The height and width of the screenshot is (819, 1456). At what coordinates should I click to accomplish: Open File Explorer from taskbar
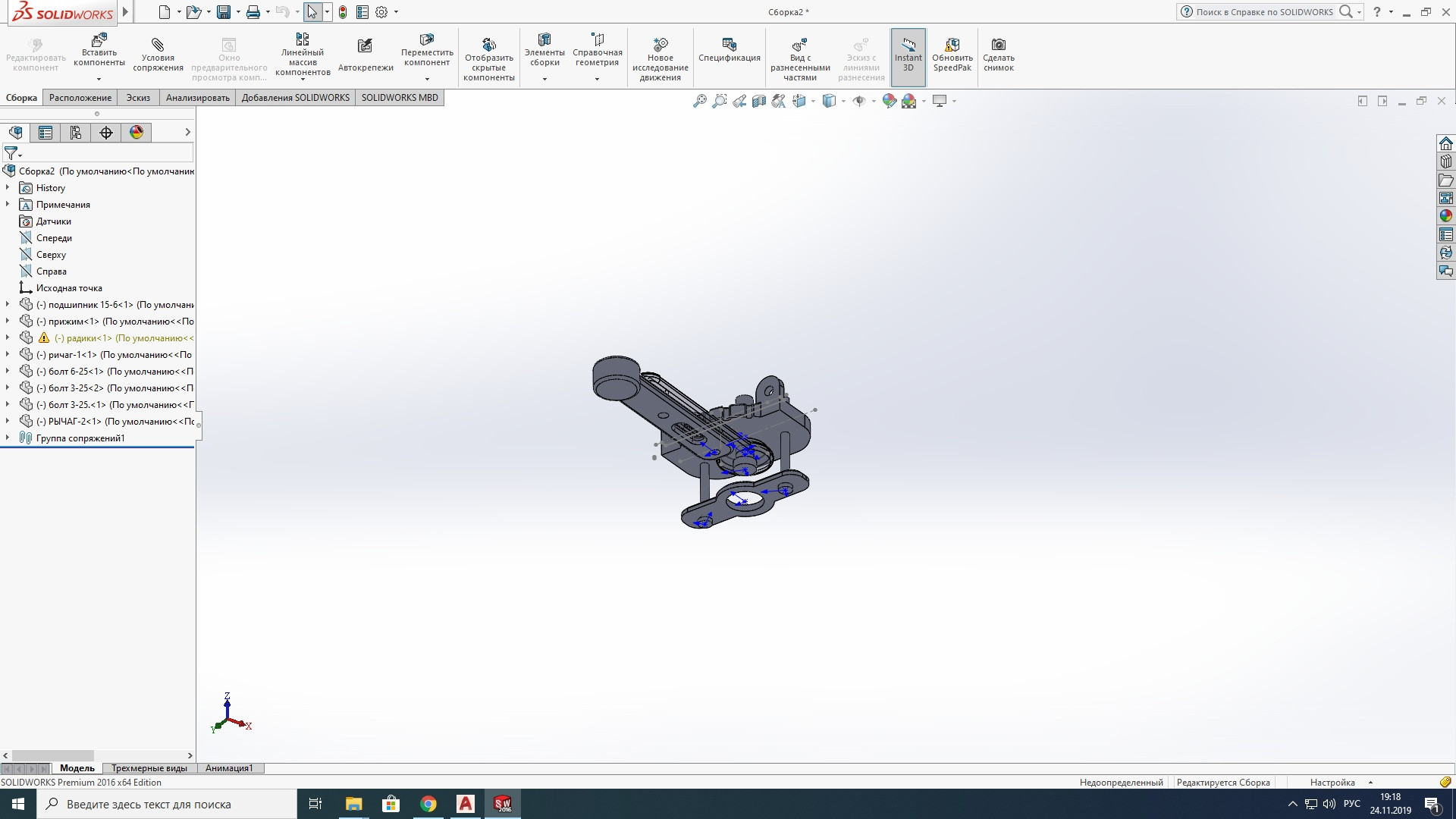coord(354,804)
